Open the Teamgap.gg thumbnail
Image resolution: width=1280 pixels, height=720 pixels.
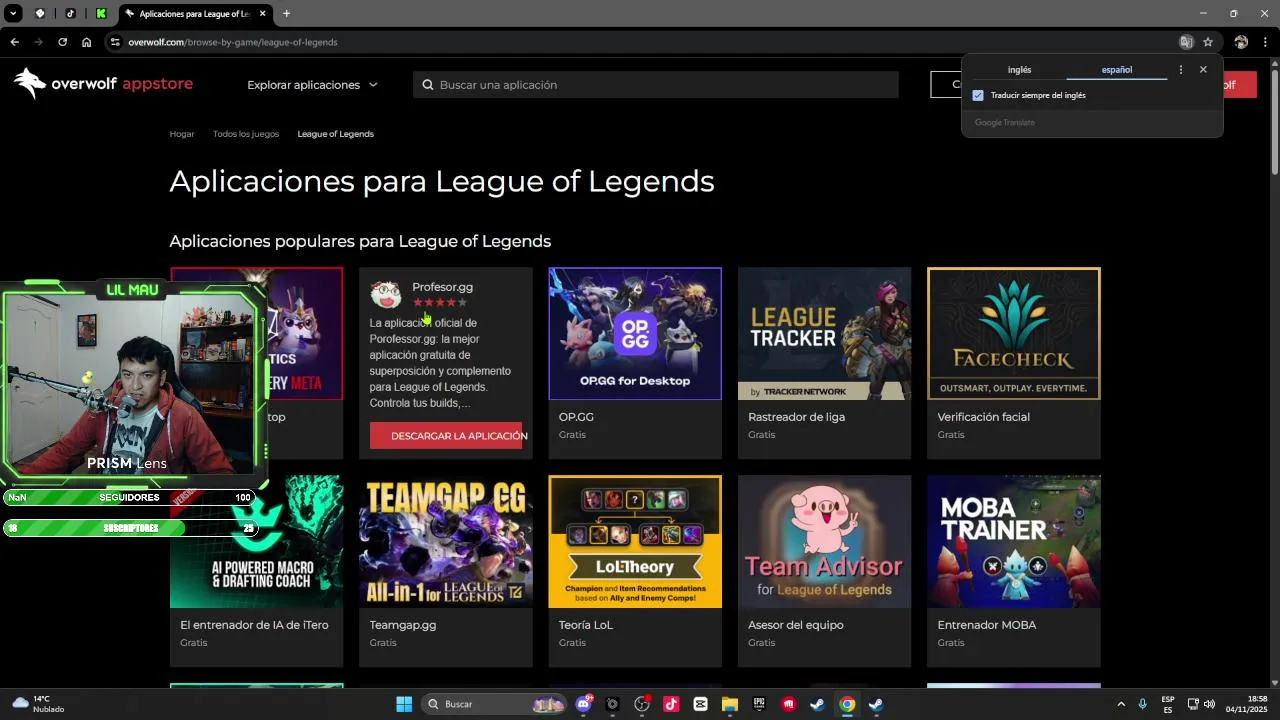[x=446, y=541]
